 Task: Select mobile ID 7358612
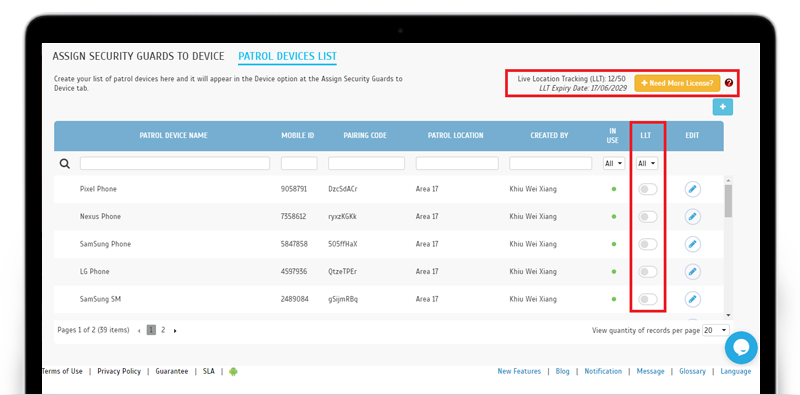[293, 217]
